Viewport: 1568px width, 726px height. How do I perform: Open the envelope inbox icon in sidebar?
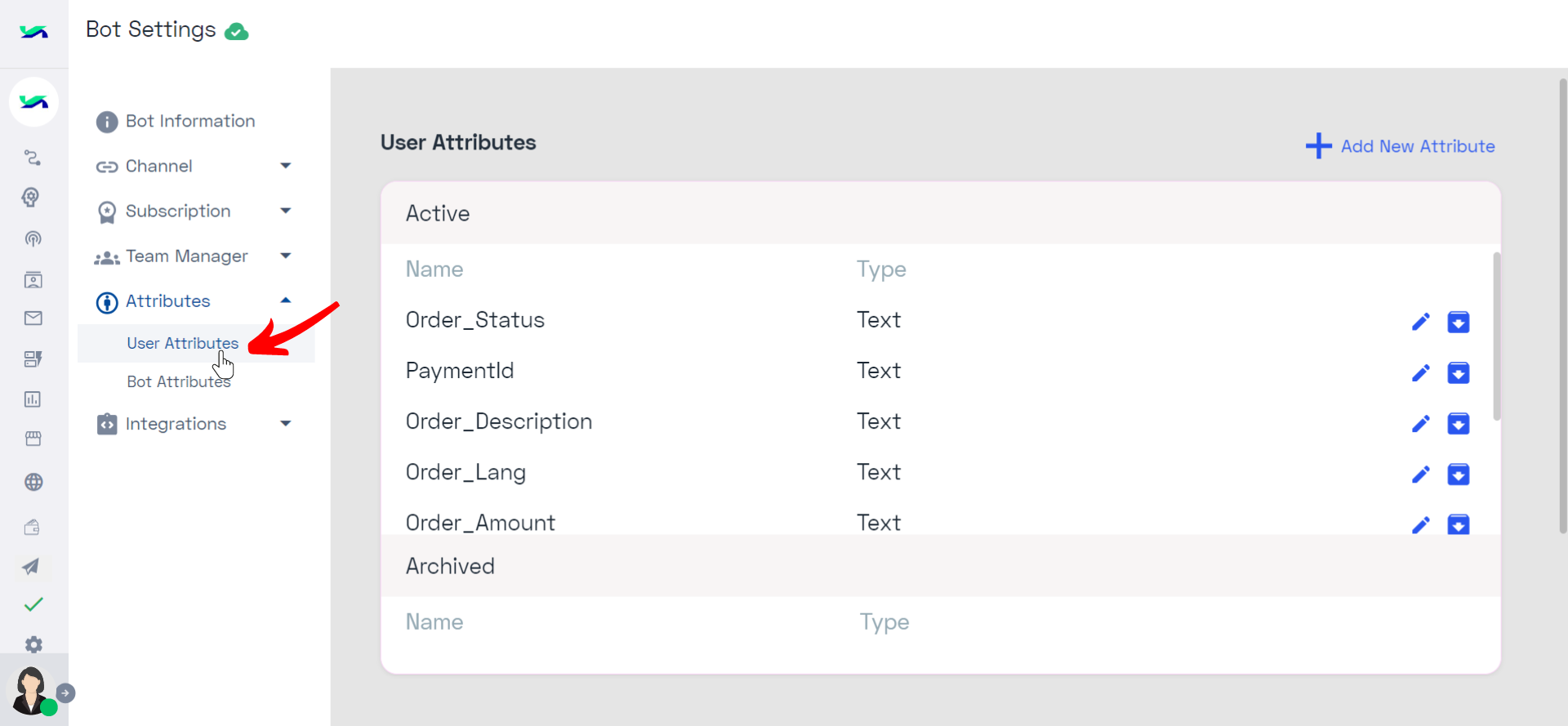tap(33, 318)
